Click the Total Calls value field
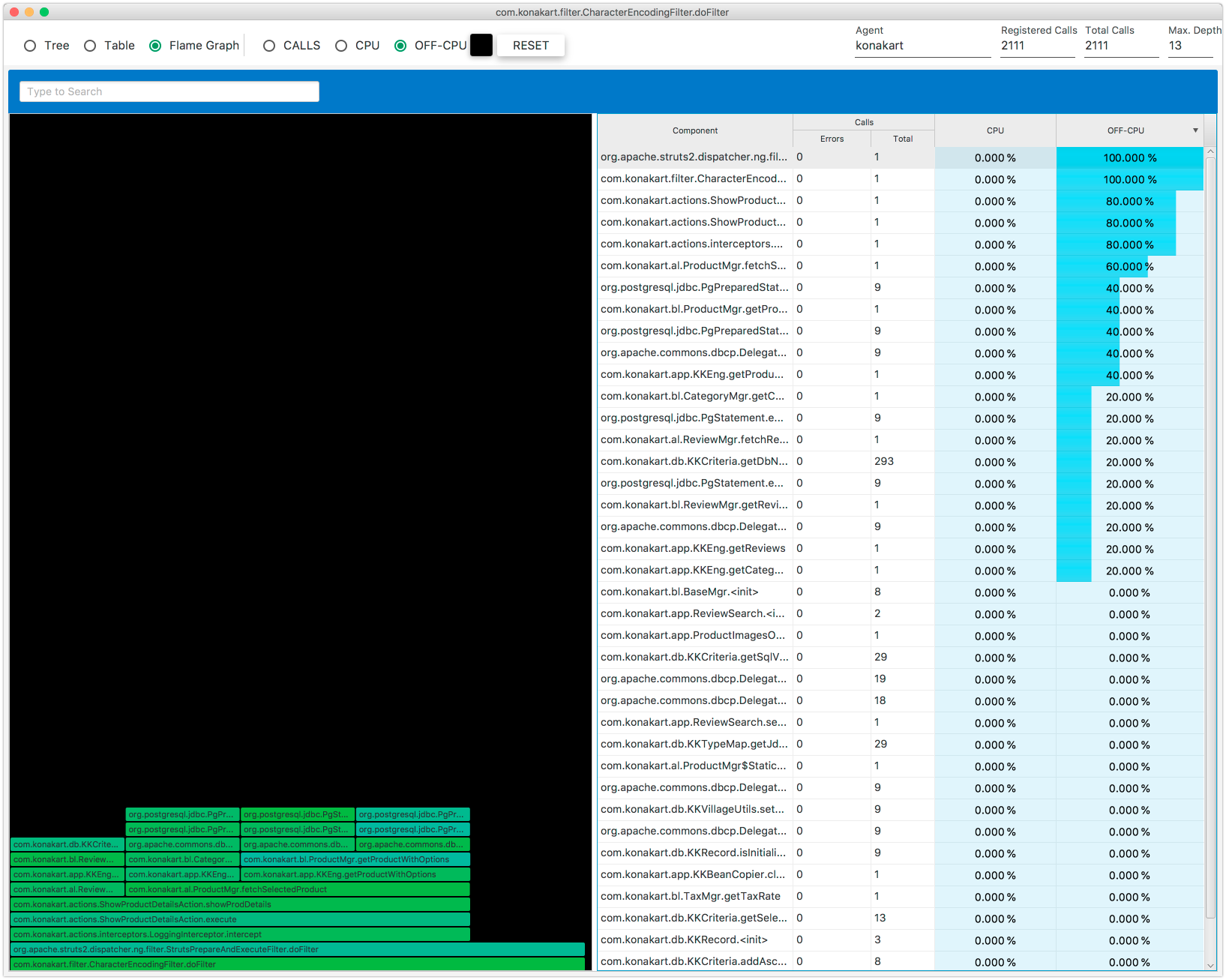 (1122, 46)
